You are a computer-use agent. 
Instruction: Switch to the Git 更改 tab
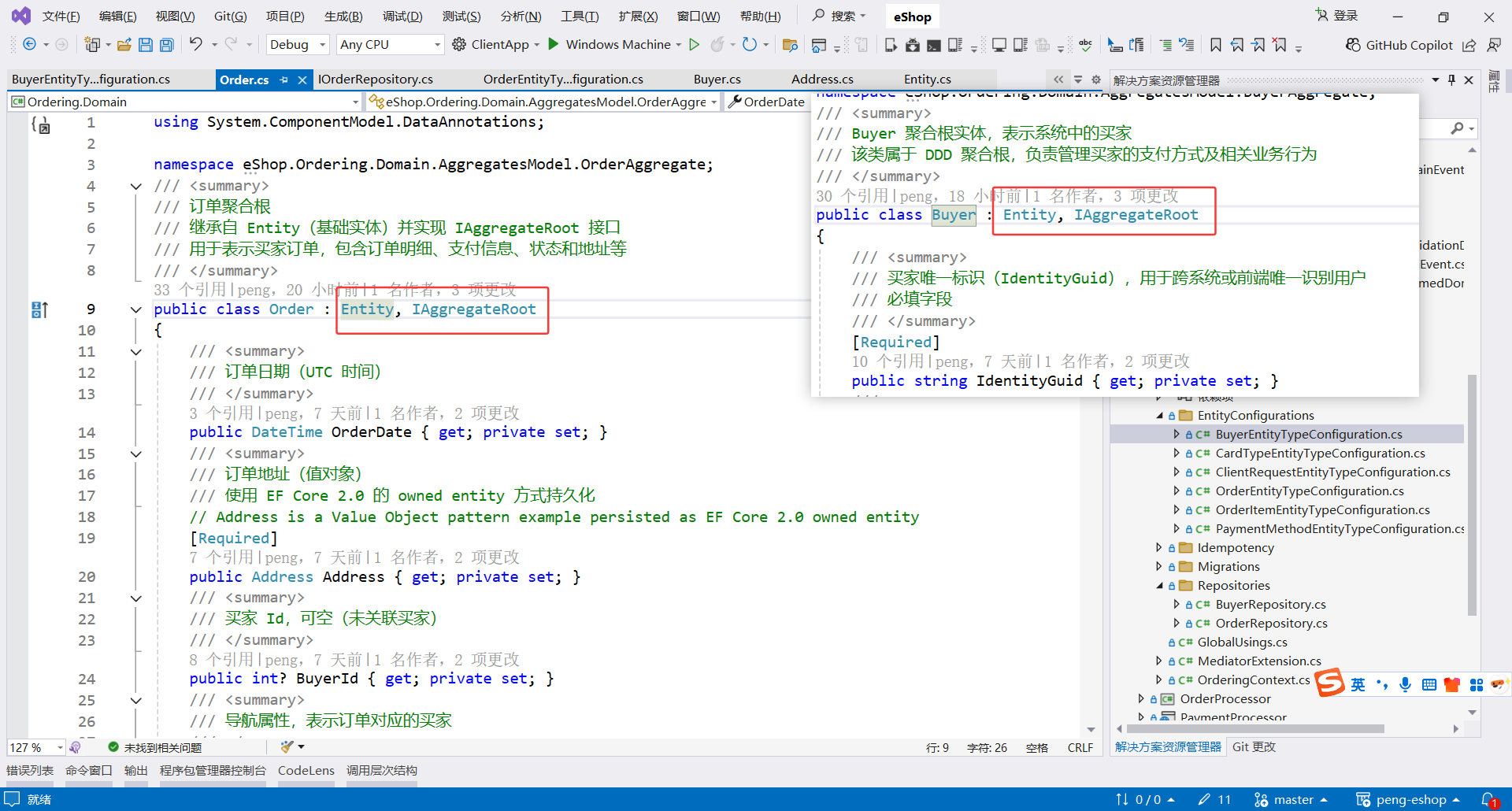[1254, 747]
